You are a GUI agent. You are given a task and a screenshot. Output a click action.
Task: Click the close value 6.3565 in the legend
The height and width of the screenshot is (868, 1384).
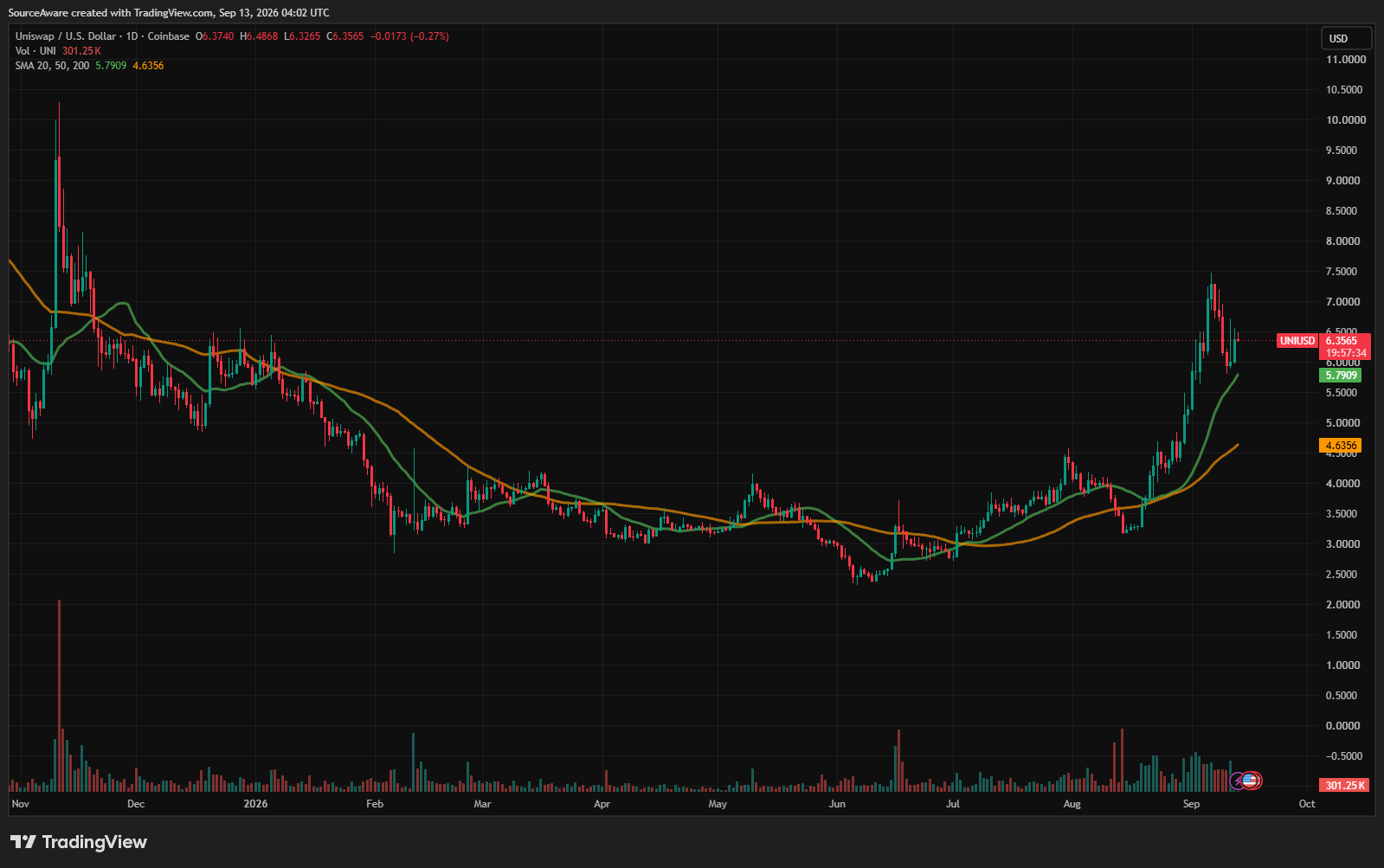click(x=348, y=36)
